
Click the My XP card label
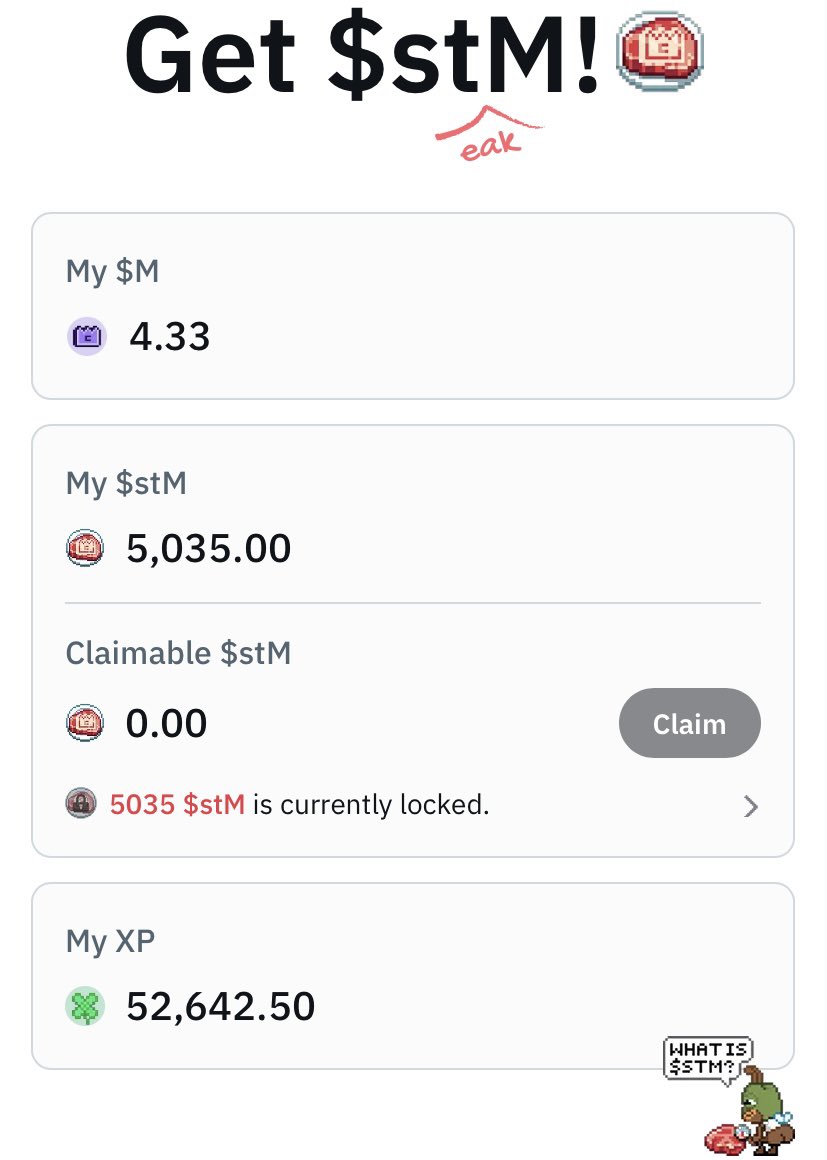tap(110, 942)
